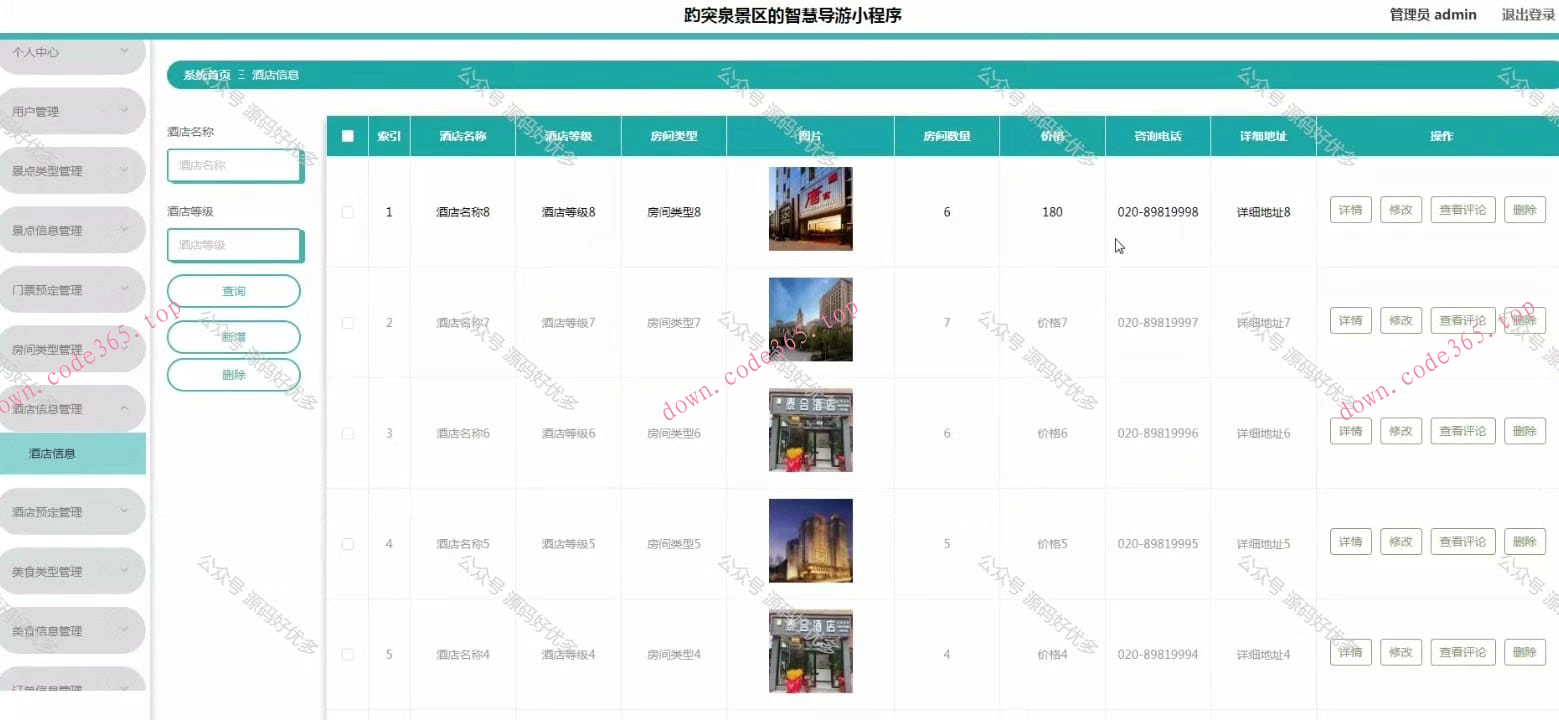Expand the 门票预定管理 sidebar section
This screenshot has height=720, width=1559.
(x=70, y=289)
